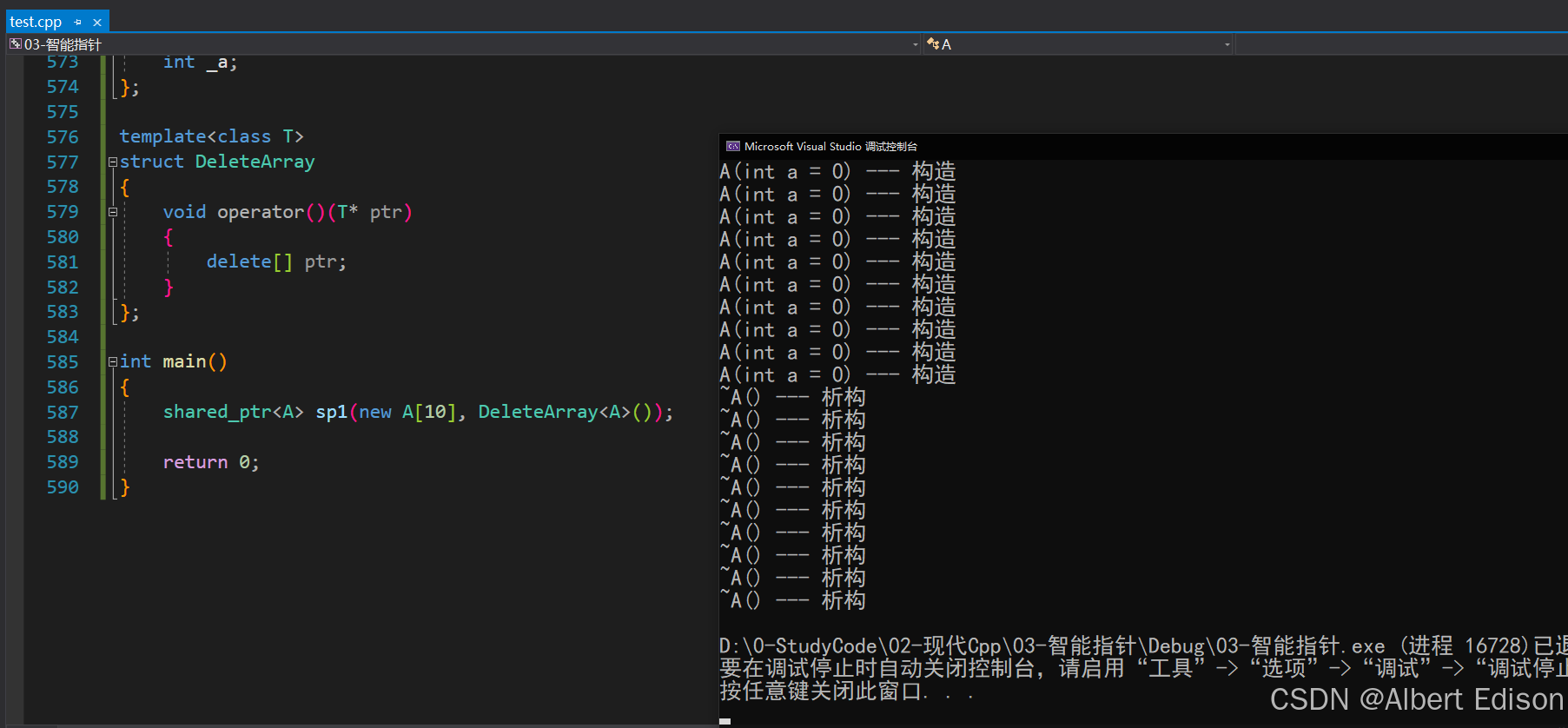Image resolution: width=1568 pixels, height=728 pixels.
Task: Click the pin icon on test.cpp tab
Action: pos(78,23)
